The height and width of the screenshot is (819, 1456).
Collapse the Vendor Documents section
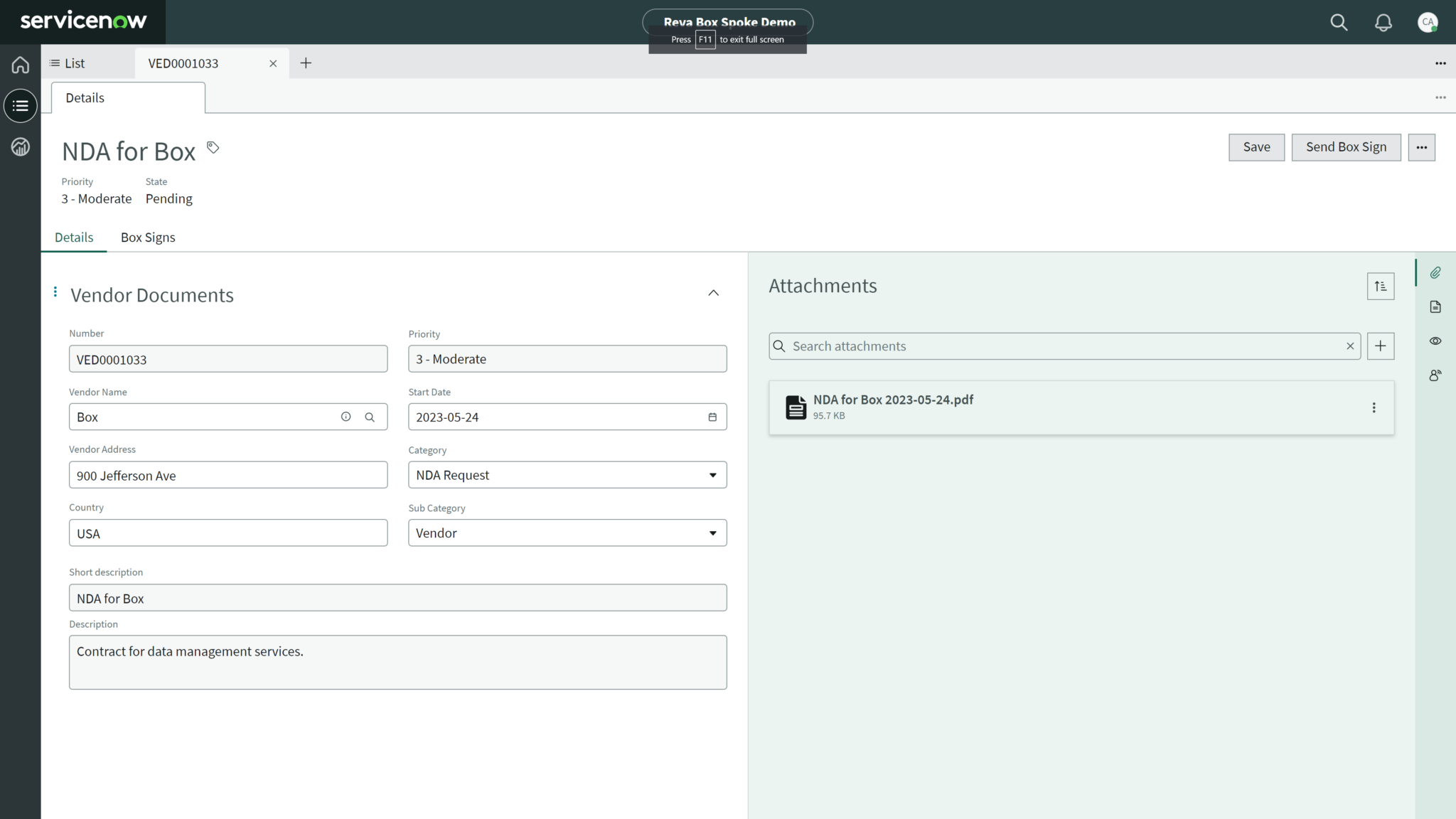[713, 293]
